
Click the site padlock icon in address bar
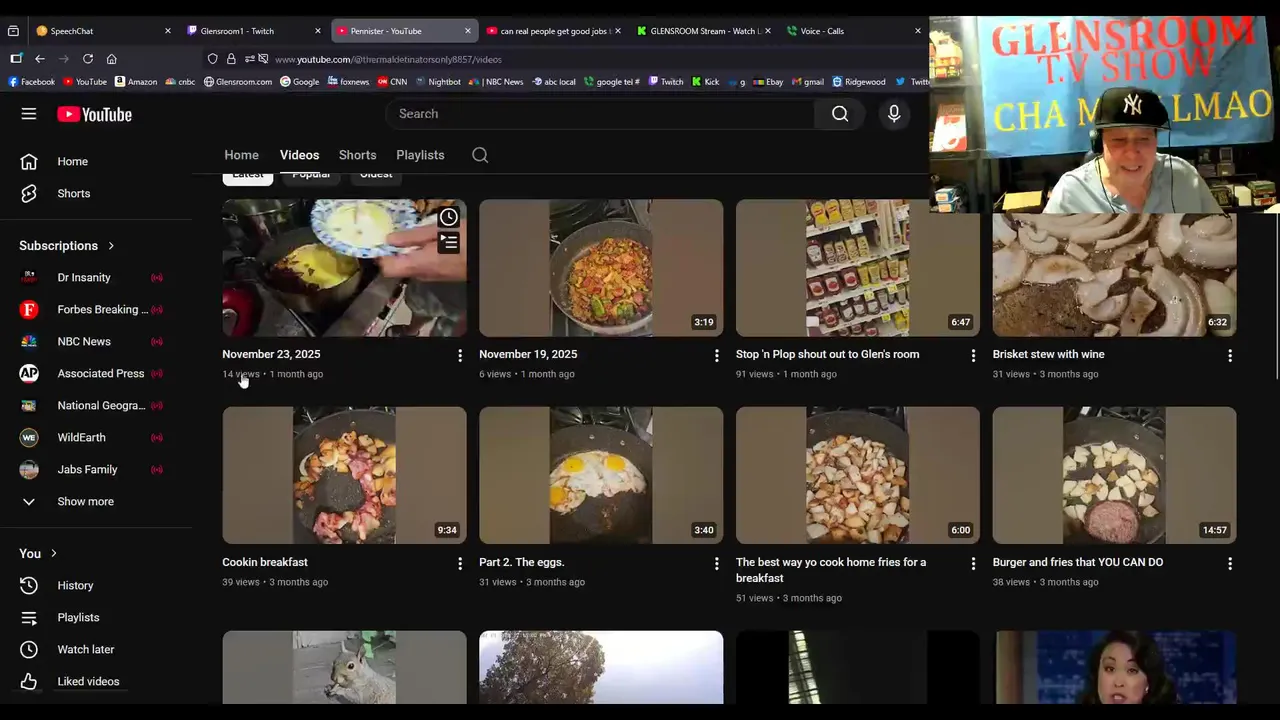tap(231, 59)
